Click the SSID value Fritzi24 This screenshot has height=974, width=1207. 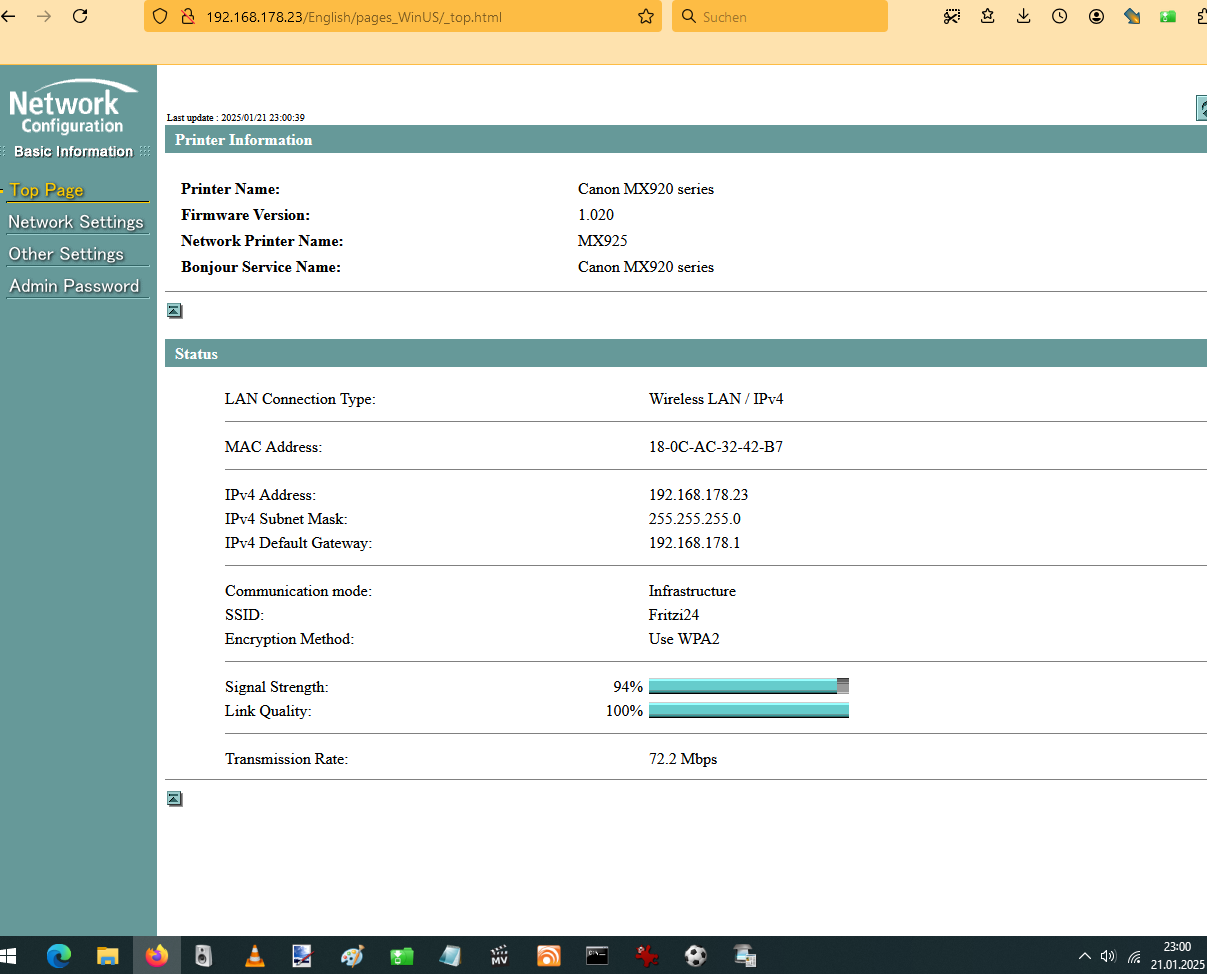[x=674, y=615]
